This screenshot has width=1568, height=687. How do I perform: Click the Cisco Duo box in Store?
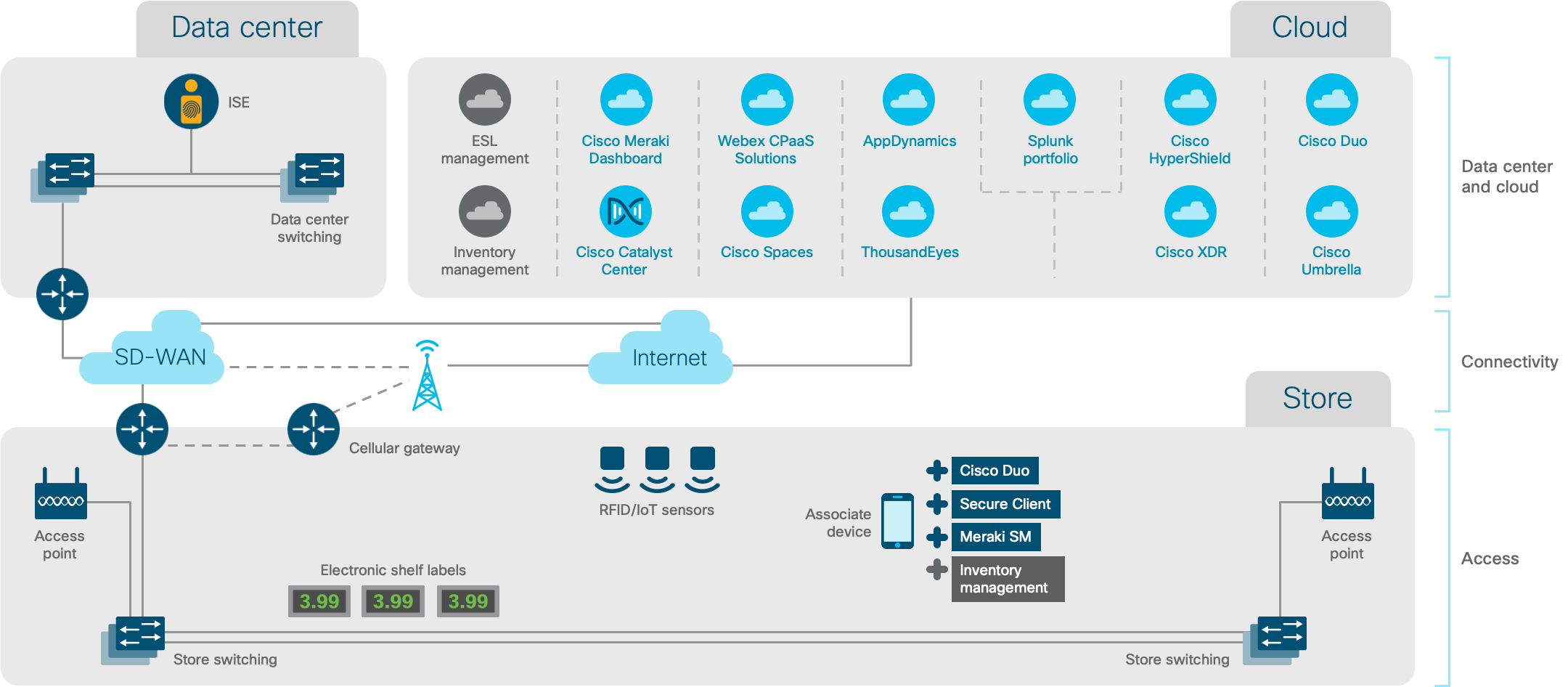(x=995, y=471)
